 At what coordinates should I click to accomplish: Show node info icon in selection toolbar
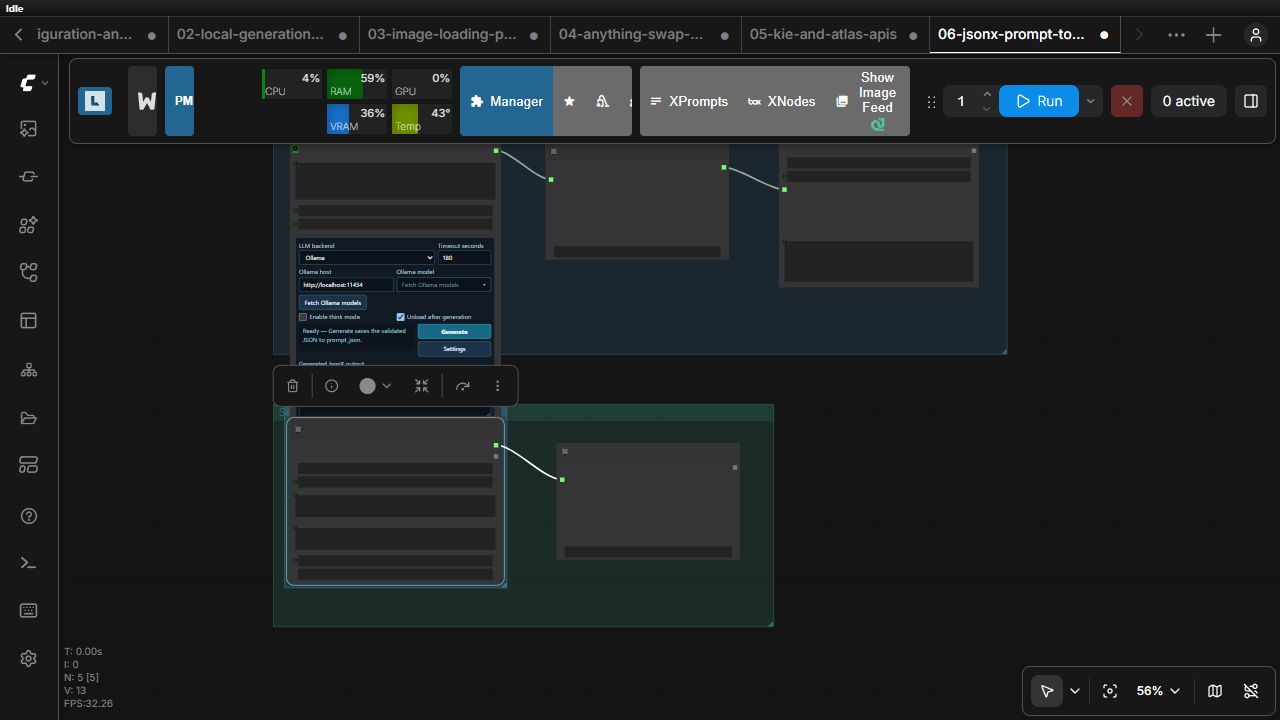coord(331,386)
